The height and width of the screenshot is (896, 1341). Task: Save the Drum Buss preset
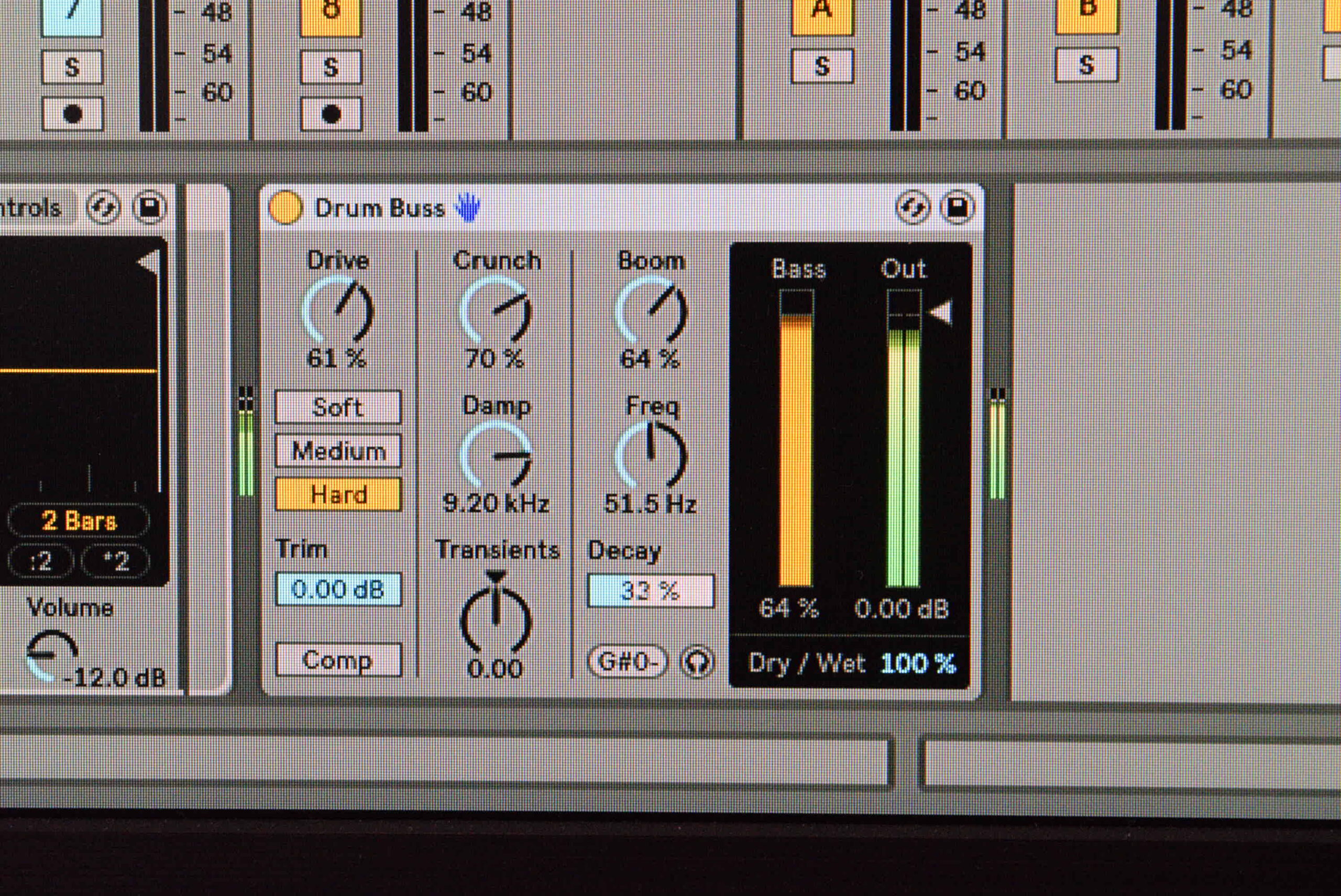click(x=958, y=207)
